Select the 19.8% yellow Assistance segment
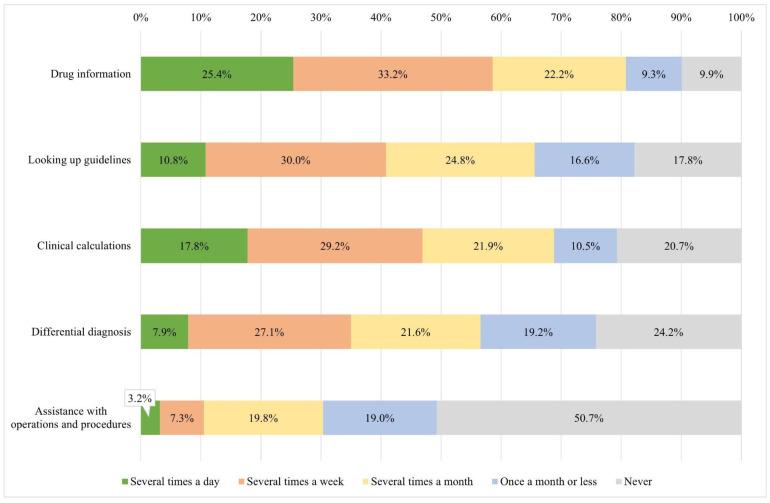 (x=263, y=418)
